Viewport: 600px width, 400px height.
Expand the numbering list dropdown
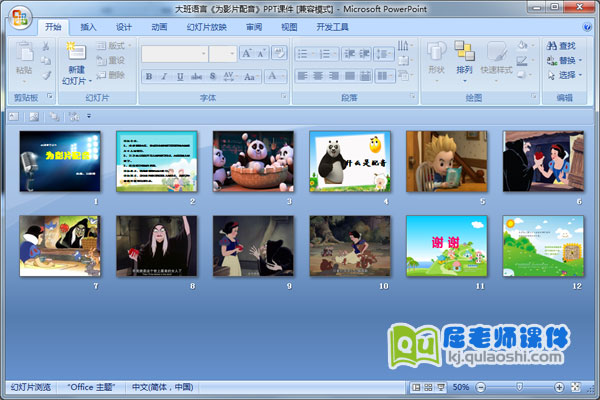tap(335, 54)
